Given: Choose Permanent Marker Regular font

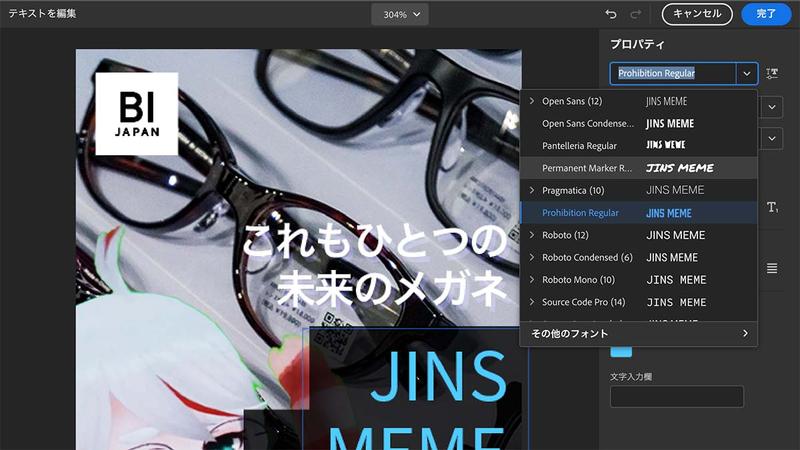Looking at the screenshot, I should click(638, 168).
